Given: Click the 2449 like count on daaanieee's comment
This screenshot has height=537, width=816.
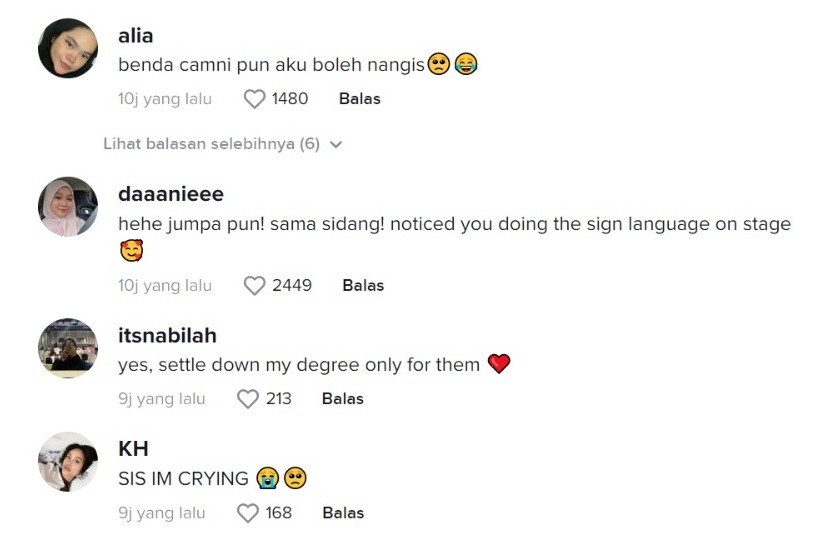Looking at the screenshot, I should (292, 286).
